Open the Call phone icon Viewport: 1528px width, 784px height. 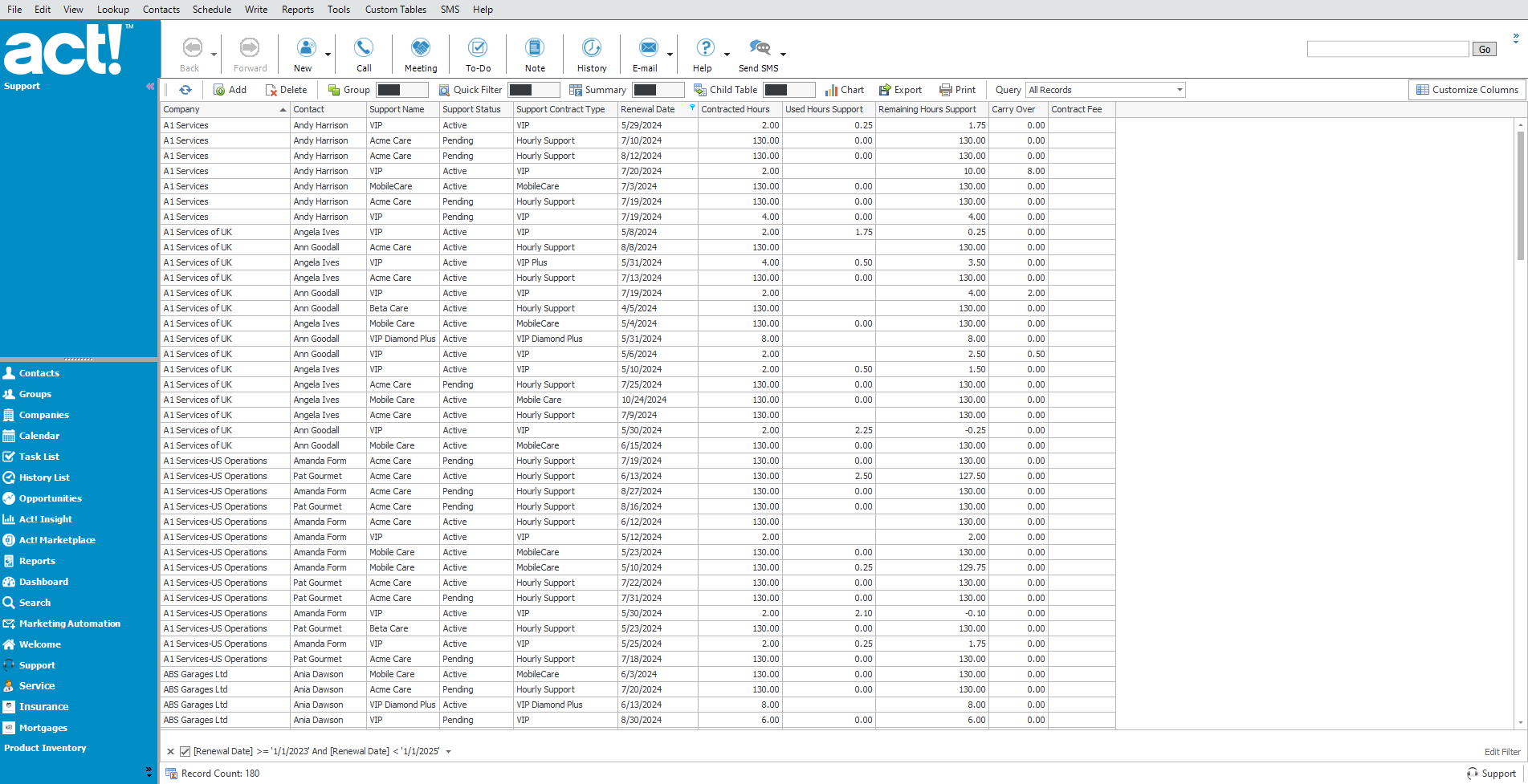(364, 47)
